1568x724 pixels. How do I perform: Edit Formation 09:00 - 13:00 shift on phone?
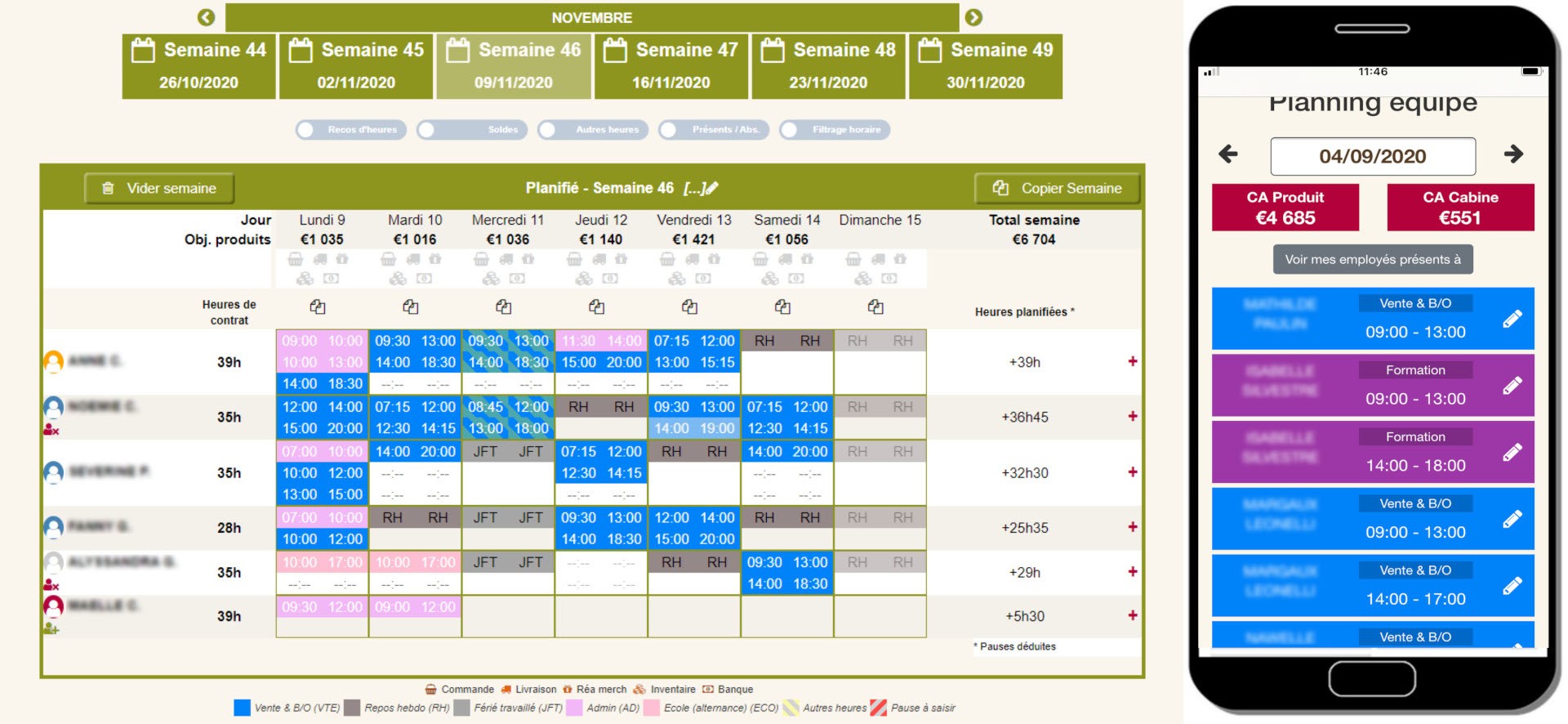(1512, 385)
